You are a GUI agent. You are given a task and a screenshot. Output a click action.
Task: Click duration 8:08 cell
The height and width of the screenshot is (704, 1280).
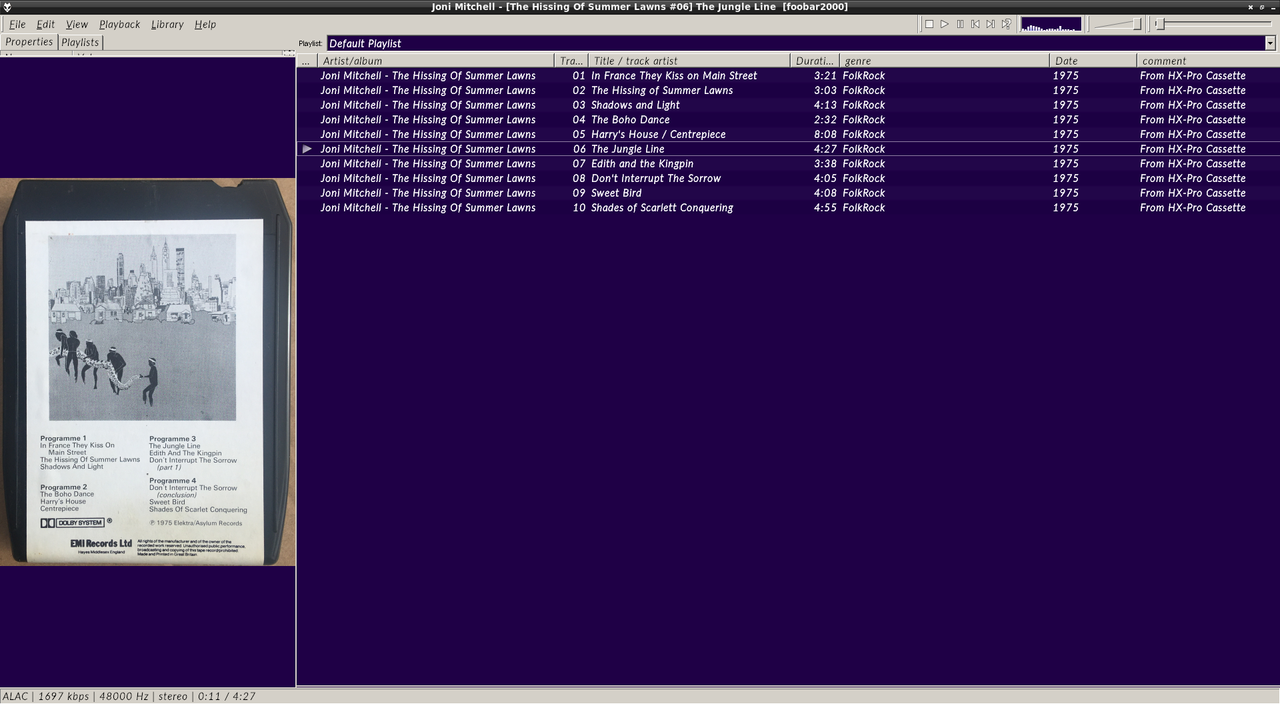[825, 134]
